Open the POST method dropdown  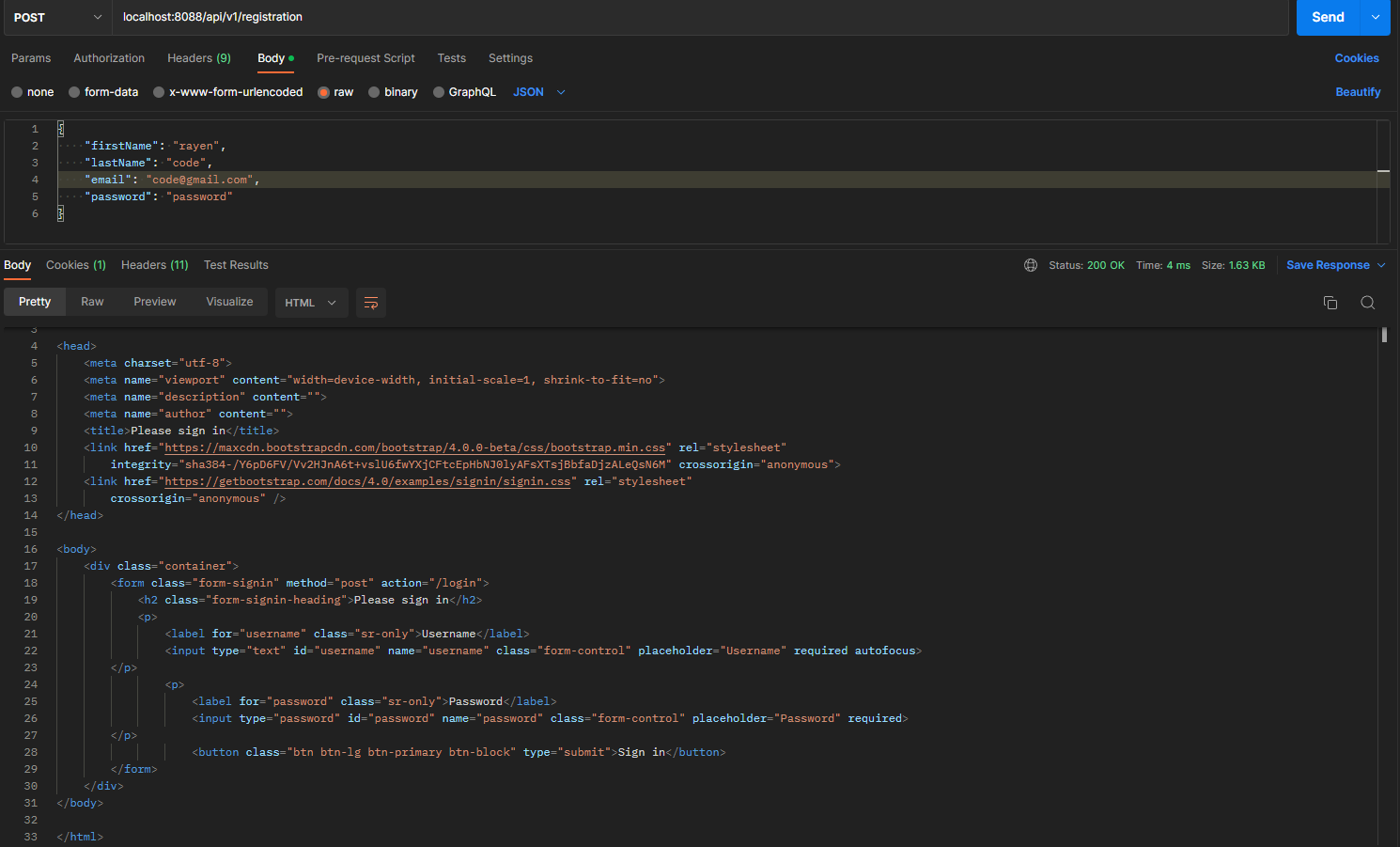(x=56, y=17)
